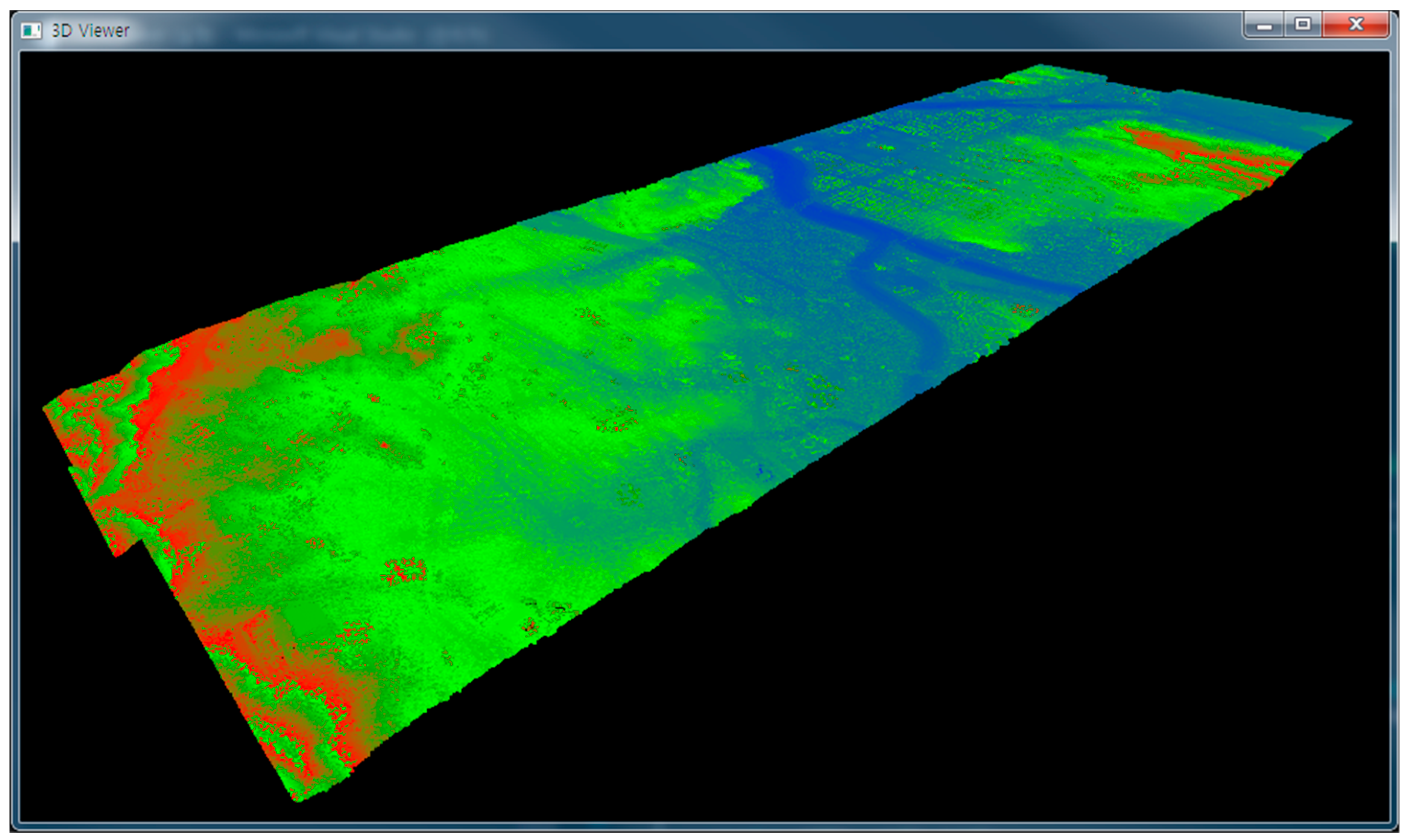The image size is (1407, 840).
Task: Minimize the 3D Viewer window
Action: tap(1264, 25)
